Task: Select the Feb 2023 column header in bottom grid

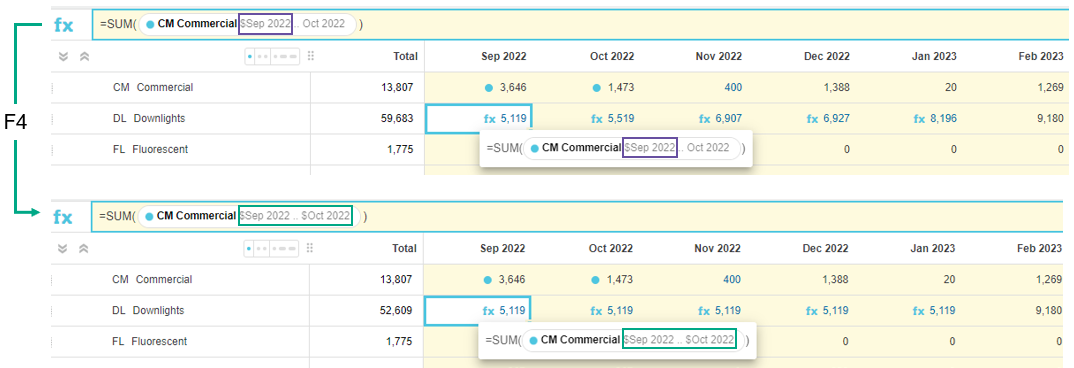Action: pos(1040,248)
